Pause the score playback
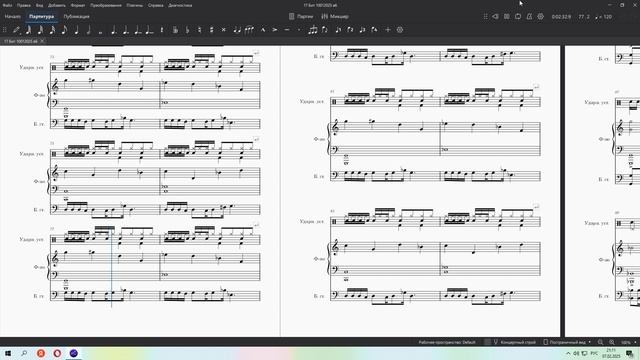The height and width of the screenshot is (360, 640). click(507, 17)
